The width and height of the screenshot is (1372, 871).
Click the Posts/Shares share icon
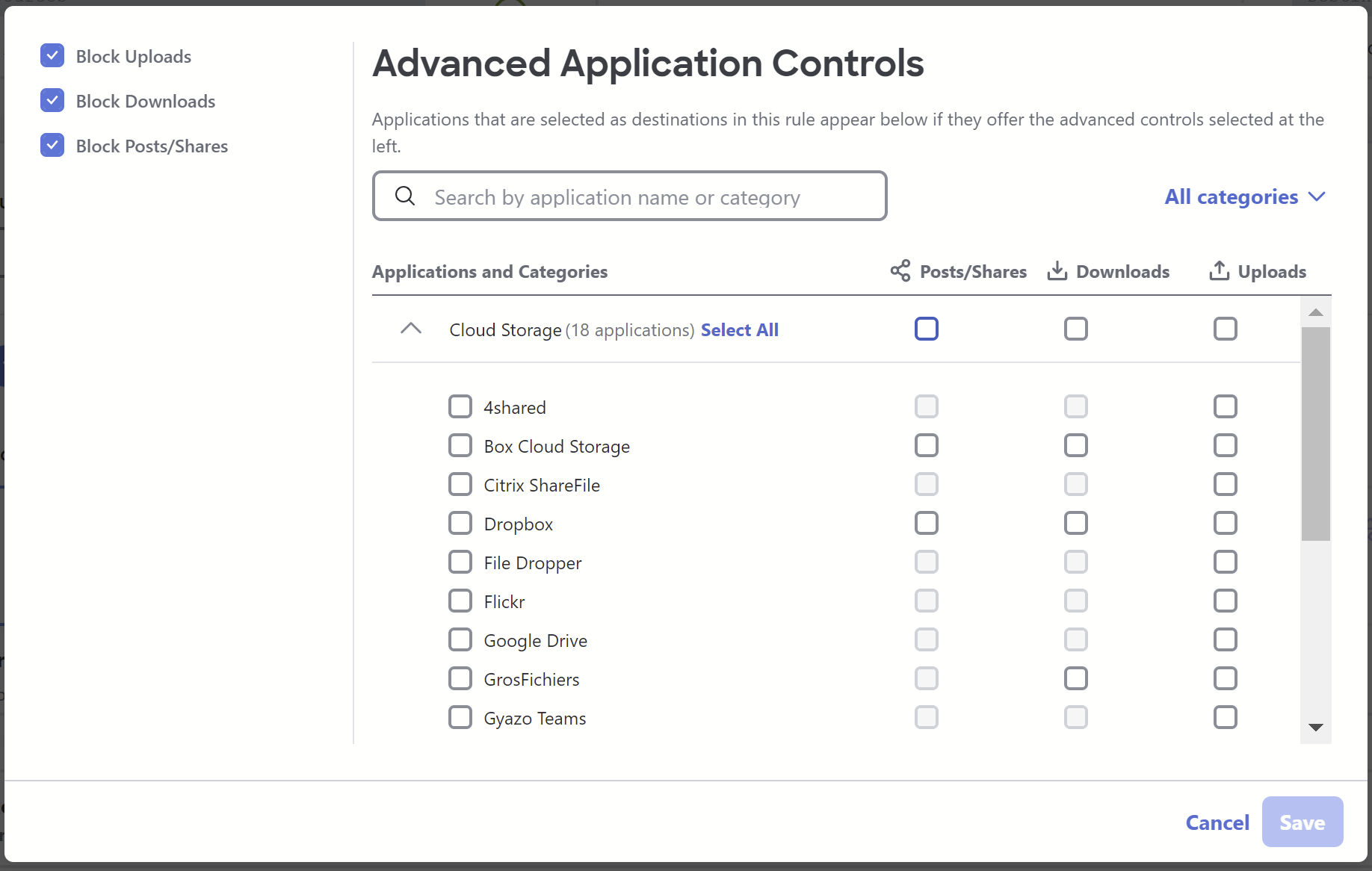(900, 270)
